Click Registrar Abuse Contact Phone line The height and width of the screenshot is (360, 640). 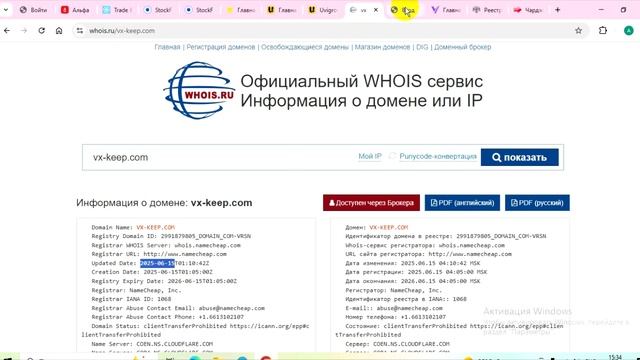(167, 317)
